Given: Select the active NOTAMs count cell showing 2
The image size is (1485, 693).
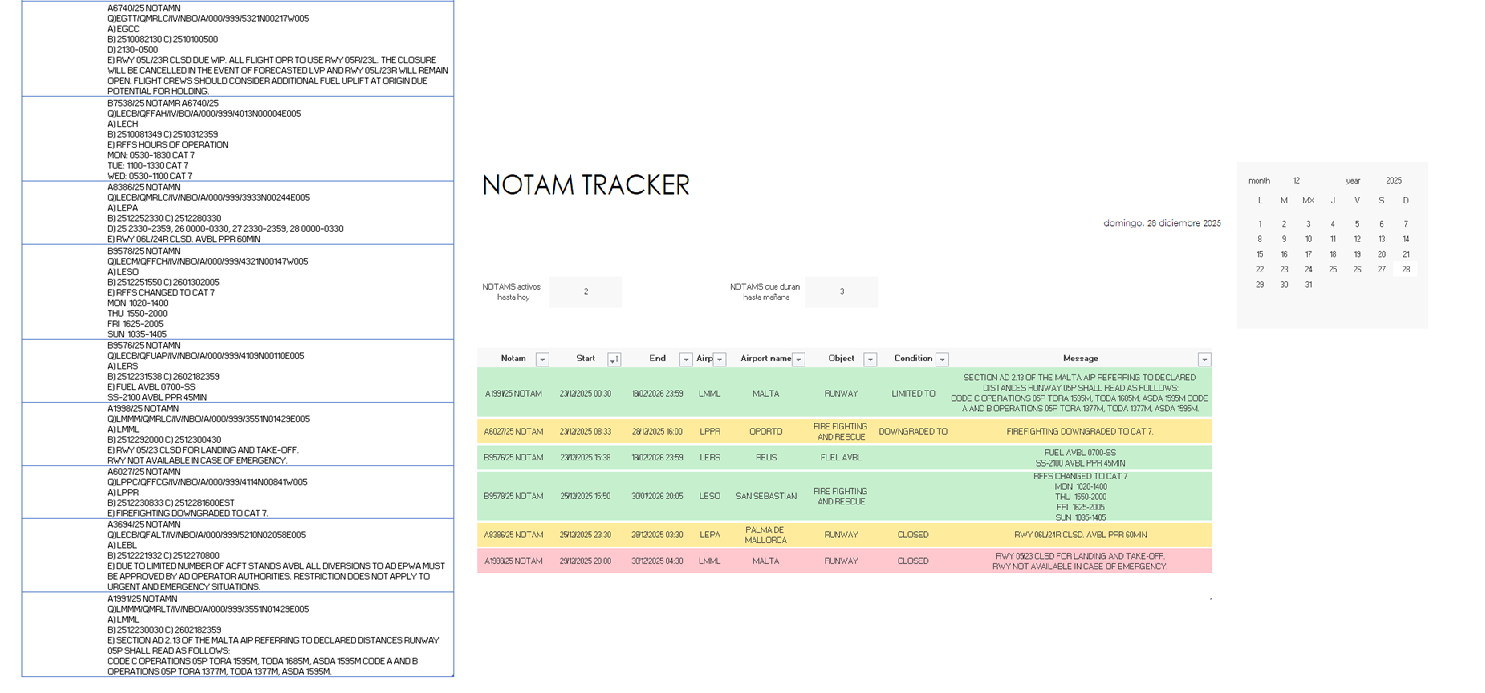Looking at the screenshot, I should pyautogui.click(x=586, y=292).
